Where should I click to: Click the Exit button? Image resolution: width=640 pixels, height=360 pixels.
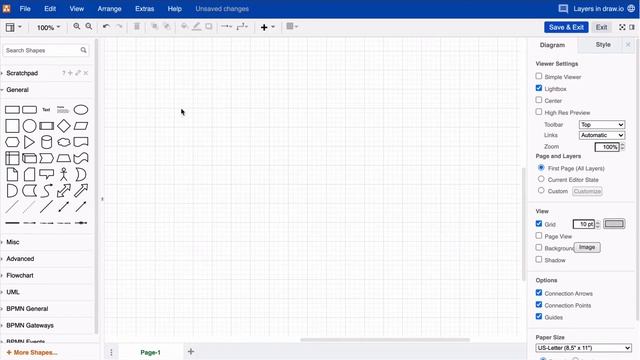601,27
